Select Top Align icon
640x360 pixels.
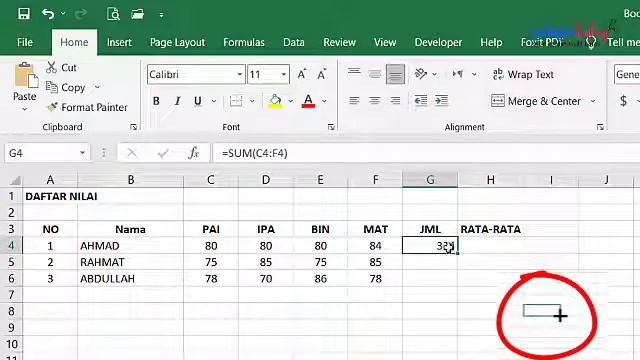click(354, 73)
